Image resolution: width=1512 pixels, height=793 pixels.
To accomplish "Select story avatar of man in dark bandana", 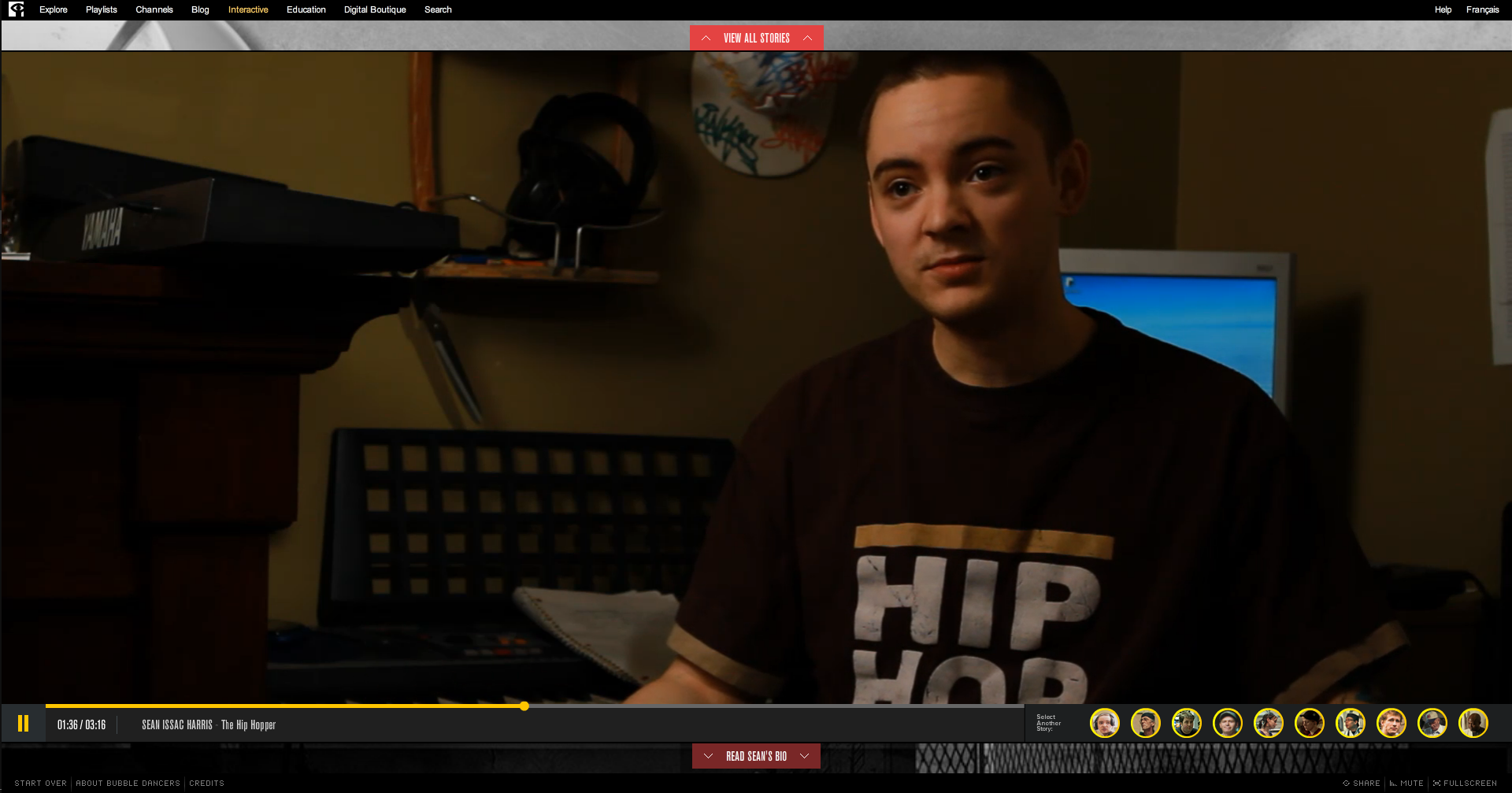I will coord(1146,723).
